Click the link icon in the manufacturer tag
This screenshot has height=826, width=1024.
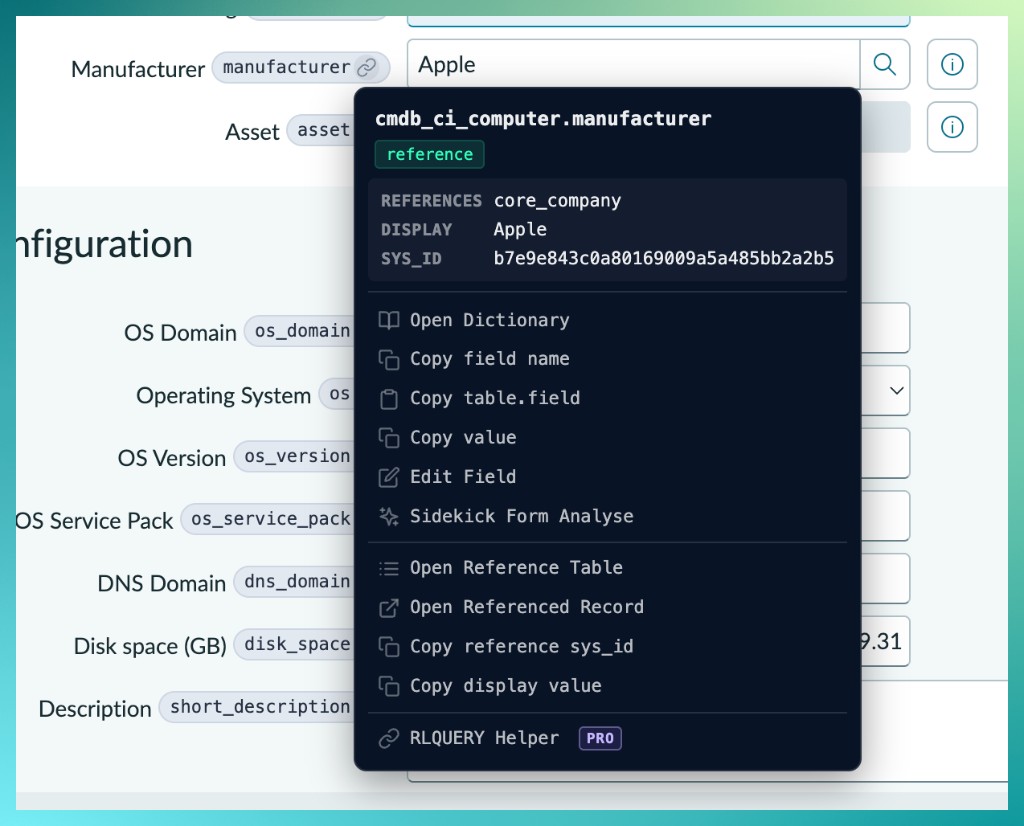click(x=367, y=67)
